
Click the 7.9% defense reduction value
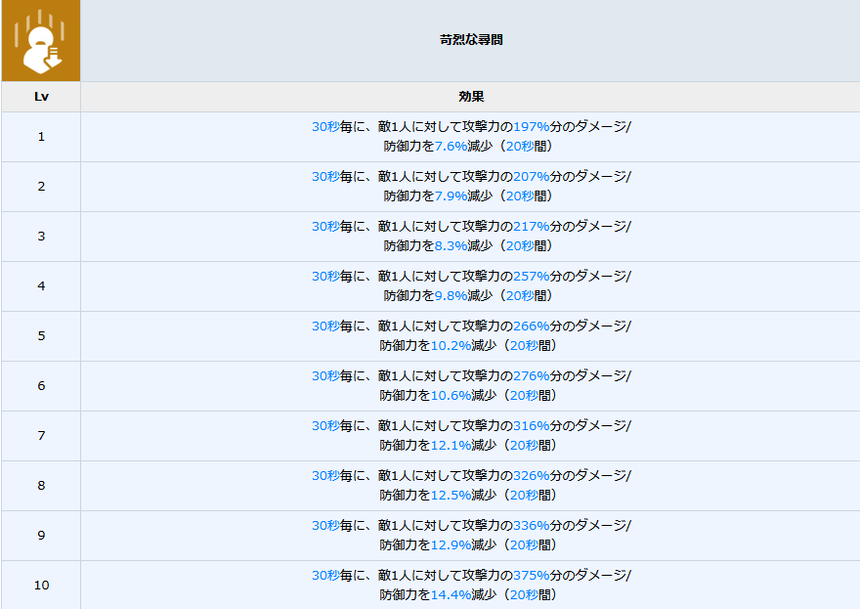(x=451, y=196)
